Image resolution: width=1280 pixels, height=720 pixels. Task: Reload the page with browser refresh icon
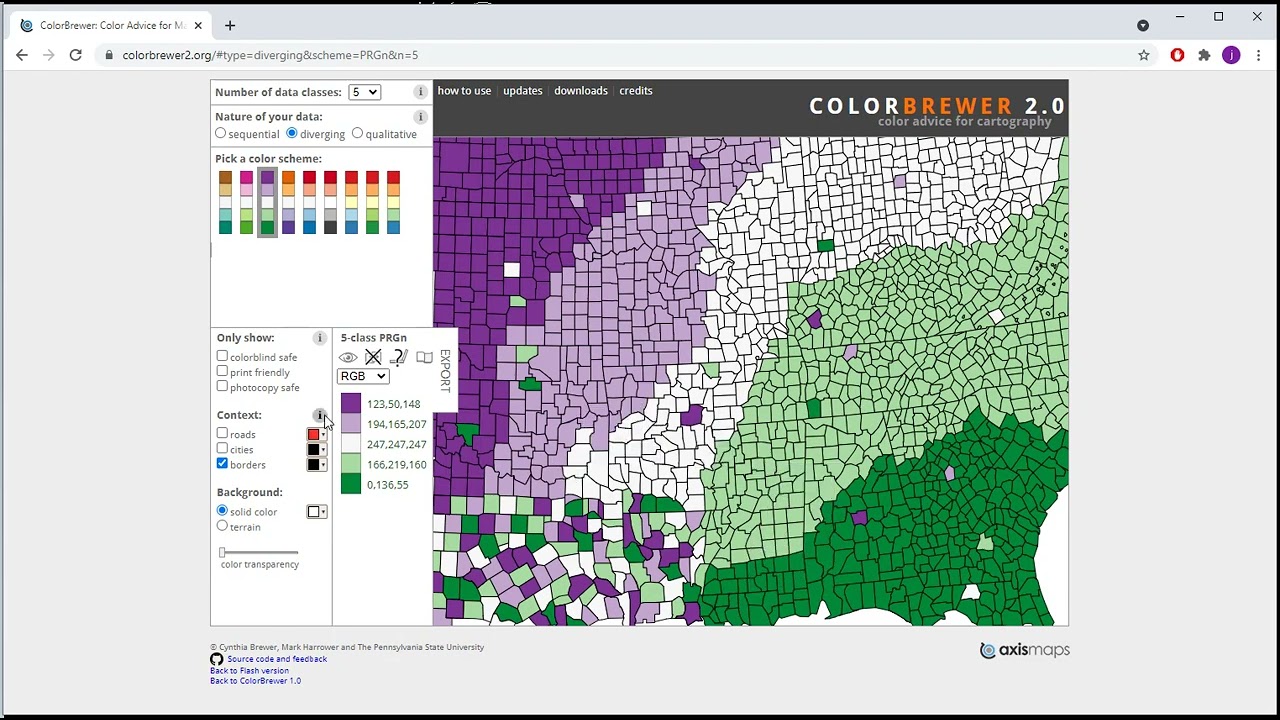tap(75, 55)
